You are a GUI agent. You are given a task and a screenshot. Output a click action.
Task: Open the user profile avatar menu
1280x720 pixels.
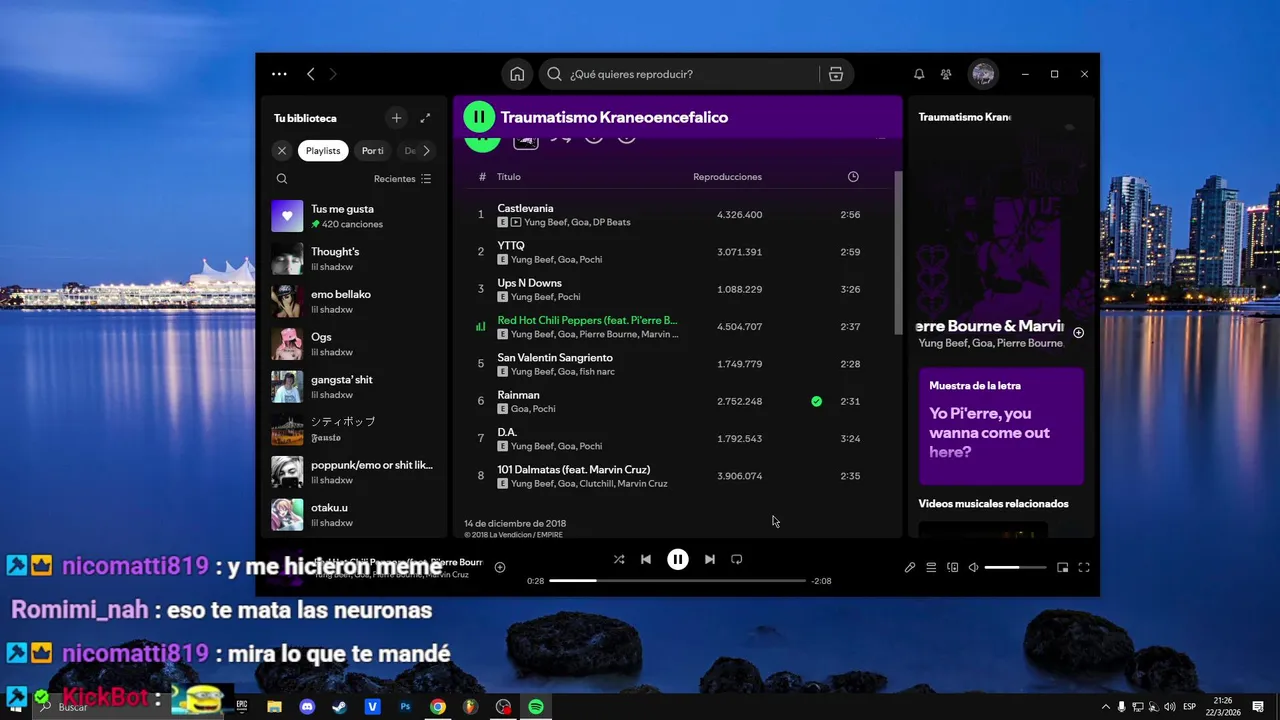pos(983,74)
